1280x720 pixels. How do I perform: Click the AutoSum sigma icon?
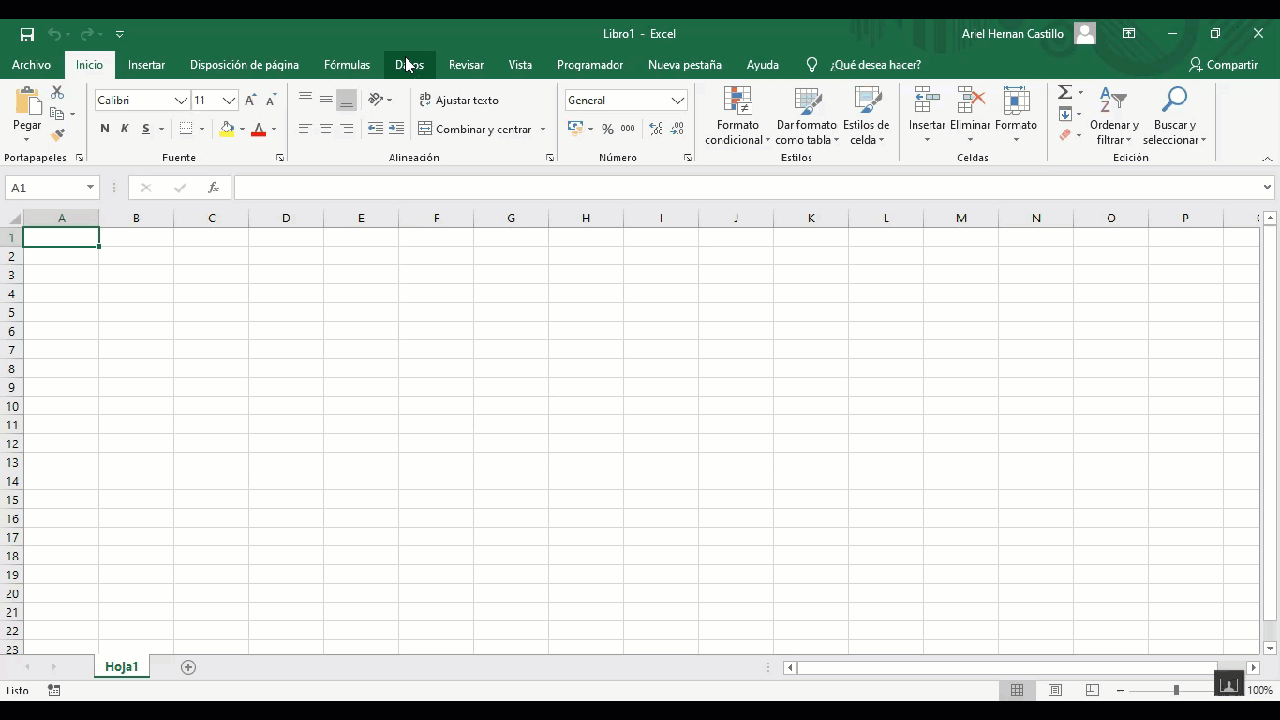coord(1065,92)
